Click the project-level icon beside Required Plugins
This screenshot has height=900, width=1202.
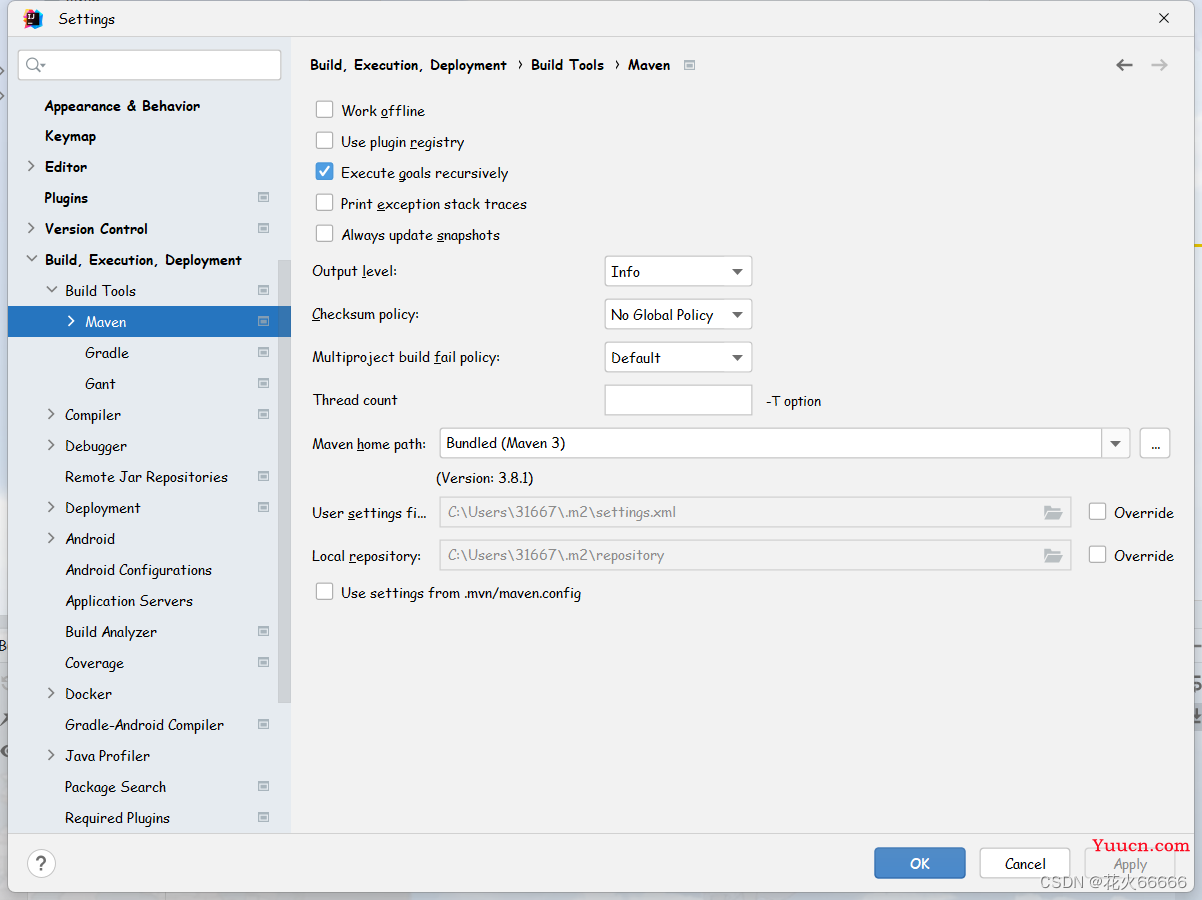263,818
